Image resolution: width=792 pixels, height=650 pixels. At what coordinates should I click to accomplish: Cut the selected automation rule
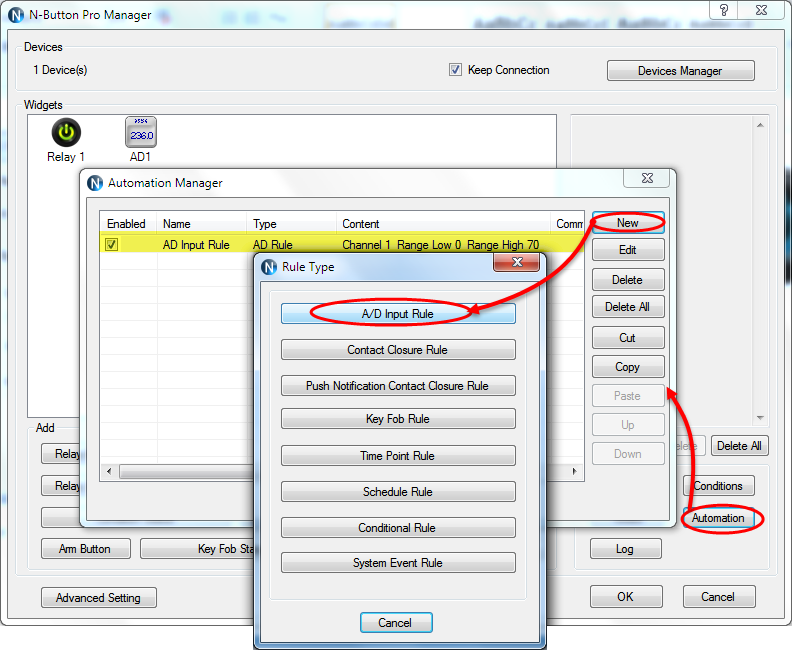tap(628, 338)
